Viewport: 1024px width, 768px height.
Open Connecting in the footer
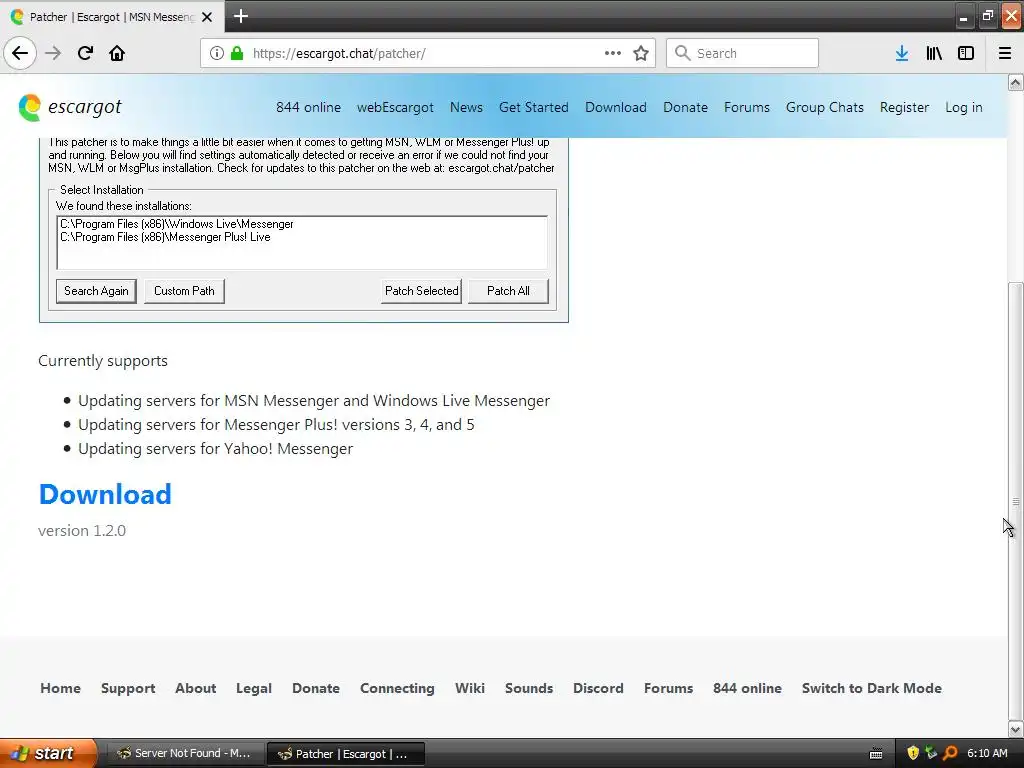(x=397, y=688)
